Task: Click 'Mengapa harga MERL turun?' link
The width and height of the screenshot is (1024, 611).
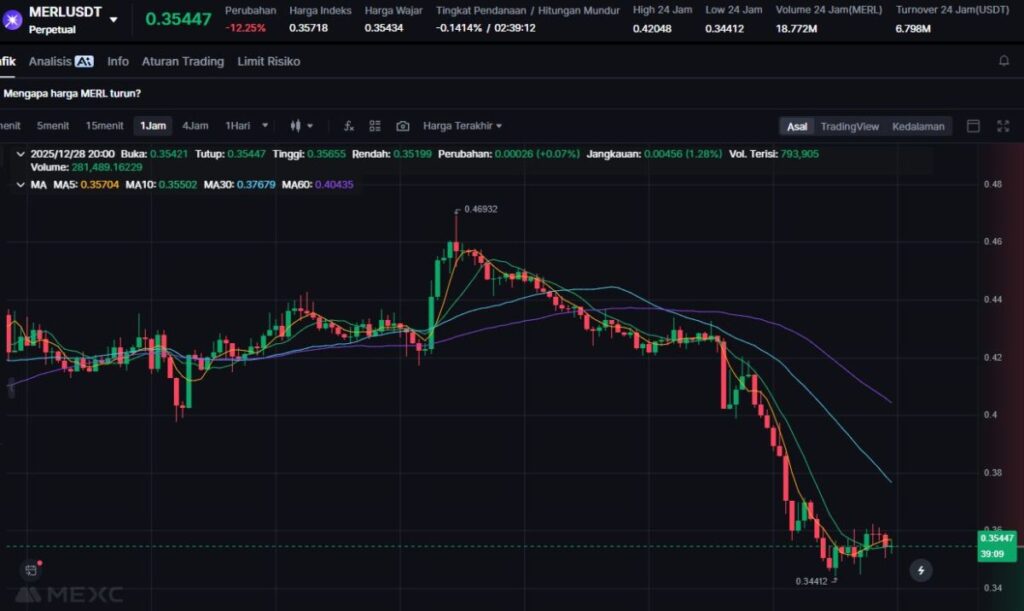Action: pyautogui.click(x=72, y=93)
